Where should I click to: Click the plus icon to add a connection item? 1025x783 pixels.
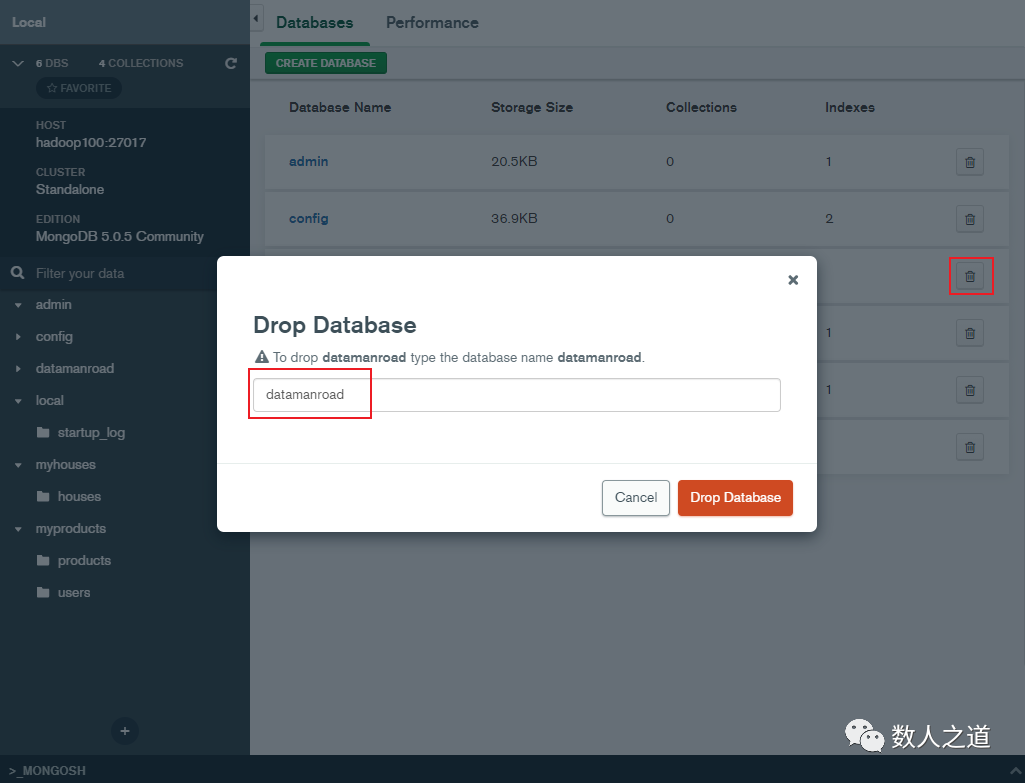[124, 731]
